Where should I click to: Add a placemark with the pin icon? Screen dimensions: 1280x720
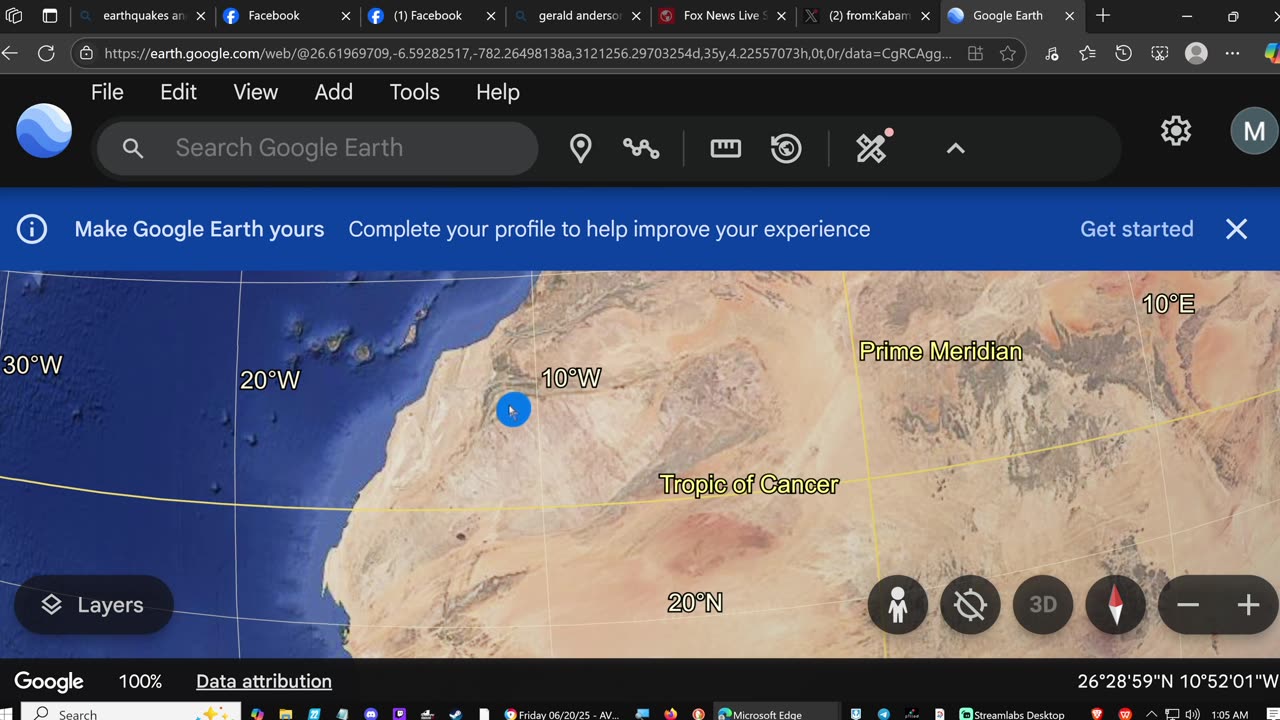[580, 148]
